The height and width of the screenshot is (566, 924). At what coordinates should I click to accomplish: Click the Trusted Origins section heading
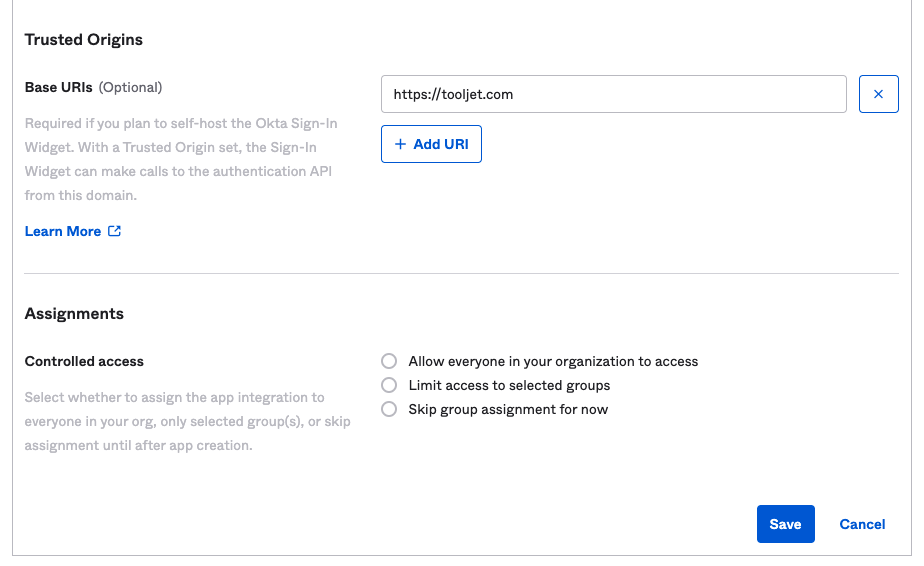point(84,40)
